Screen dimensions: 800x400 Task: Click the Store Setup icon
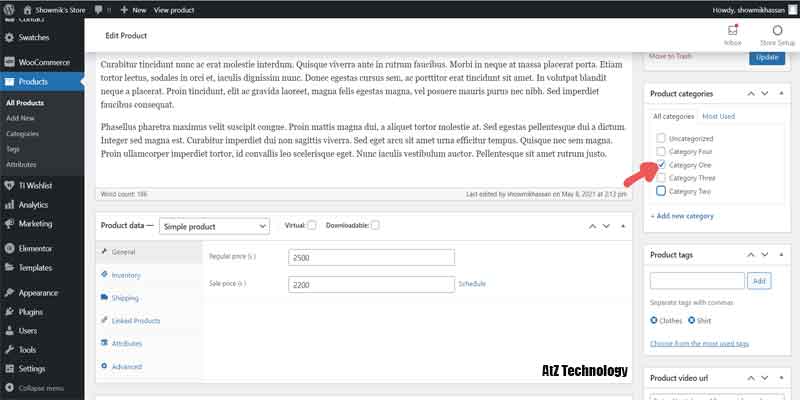tap(777, 31)
